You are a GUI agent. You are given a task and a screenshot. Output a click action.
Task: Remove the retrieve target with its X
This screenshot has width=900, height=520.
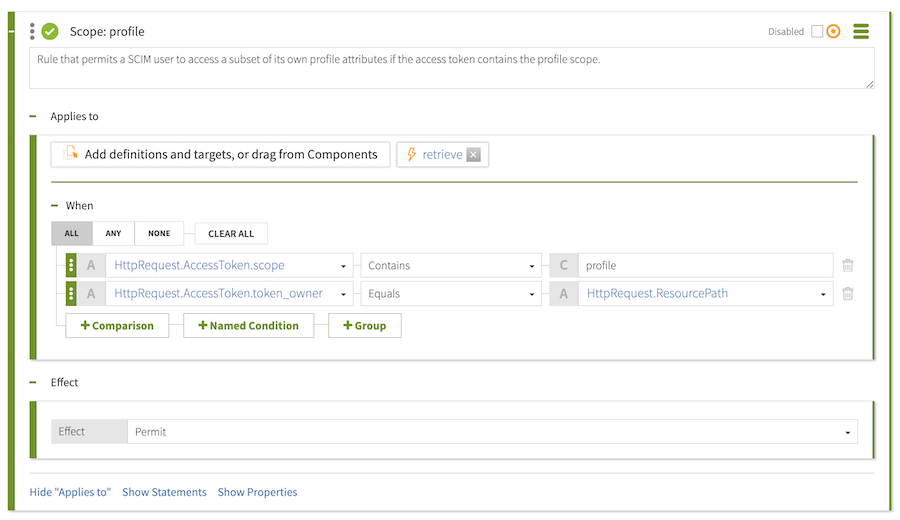(473, 155)
